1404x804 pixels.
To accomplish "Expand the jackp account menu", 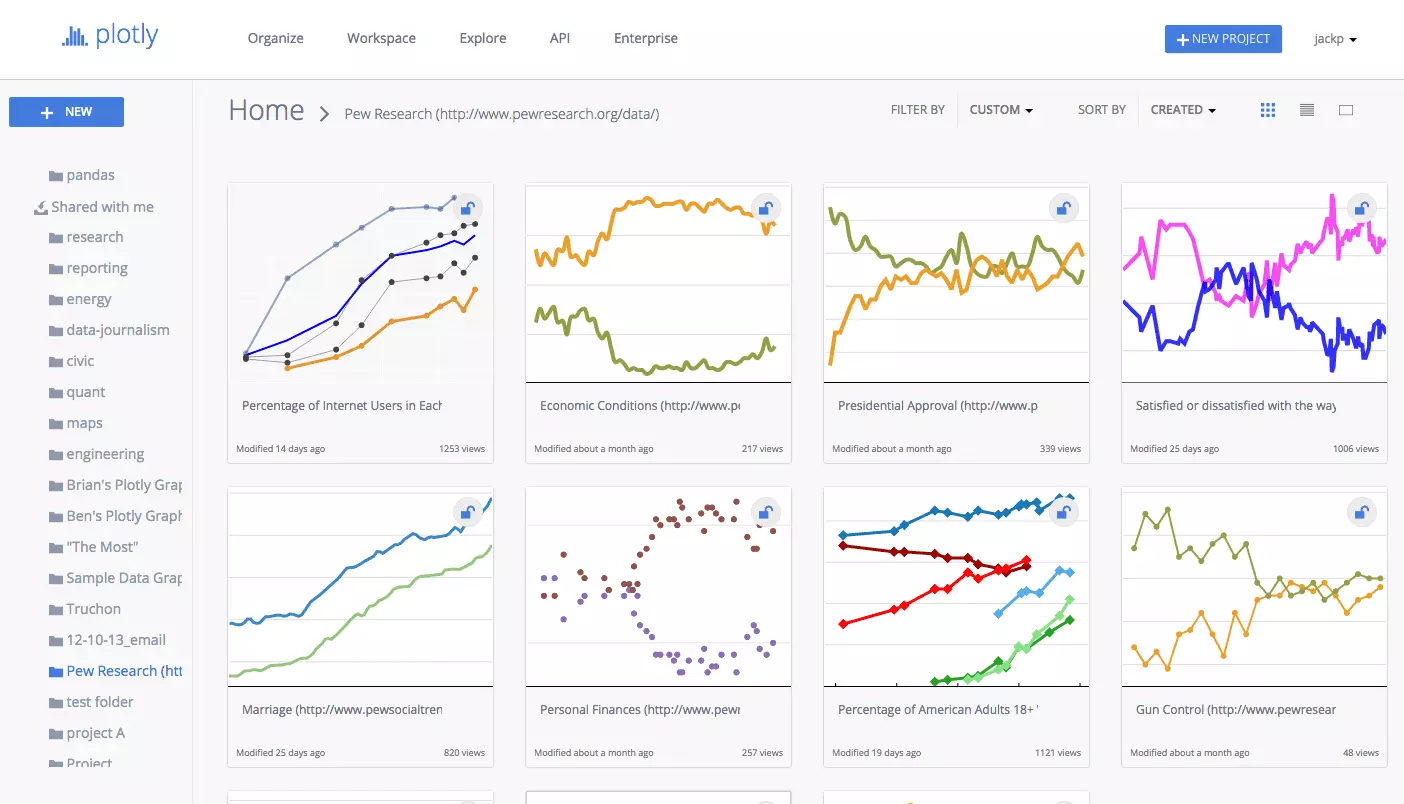I will (x=1335, y=39).
